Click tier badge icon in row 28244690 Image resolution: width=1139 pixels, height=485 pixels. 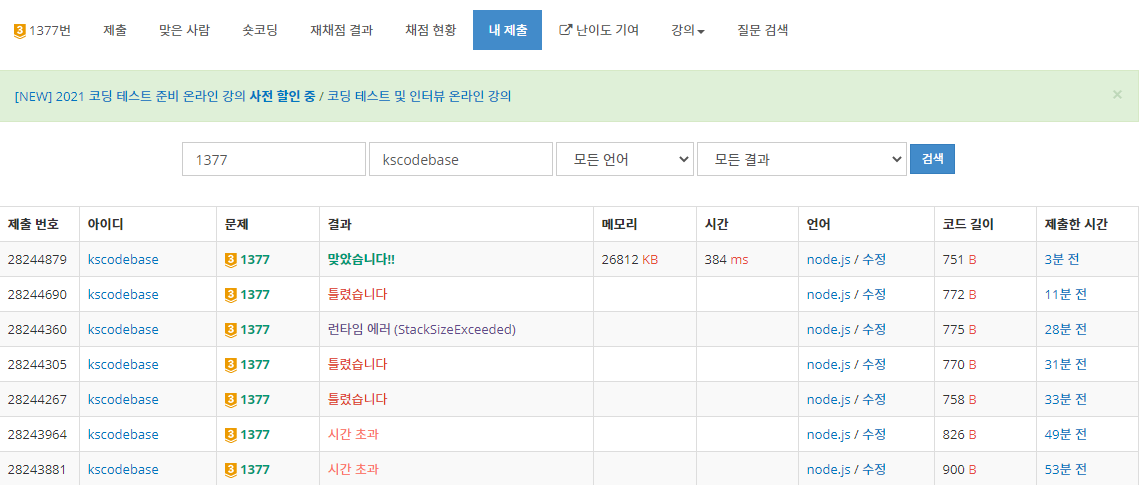coord(231,294)
